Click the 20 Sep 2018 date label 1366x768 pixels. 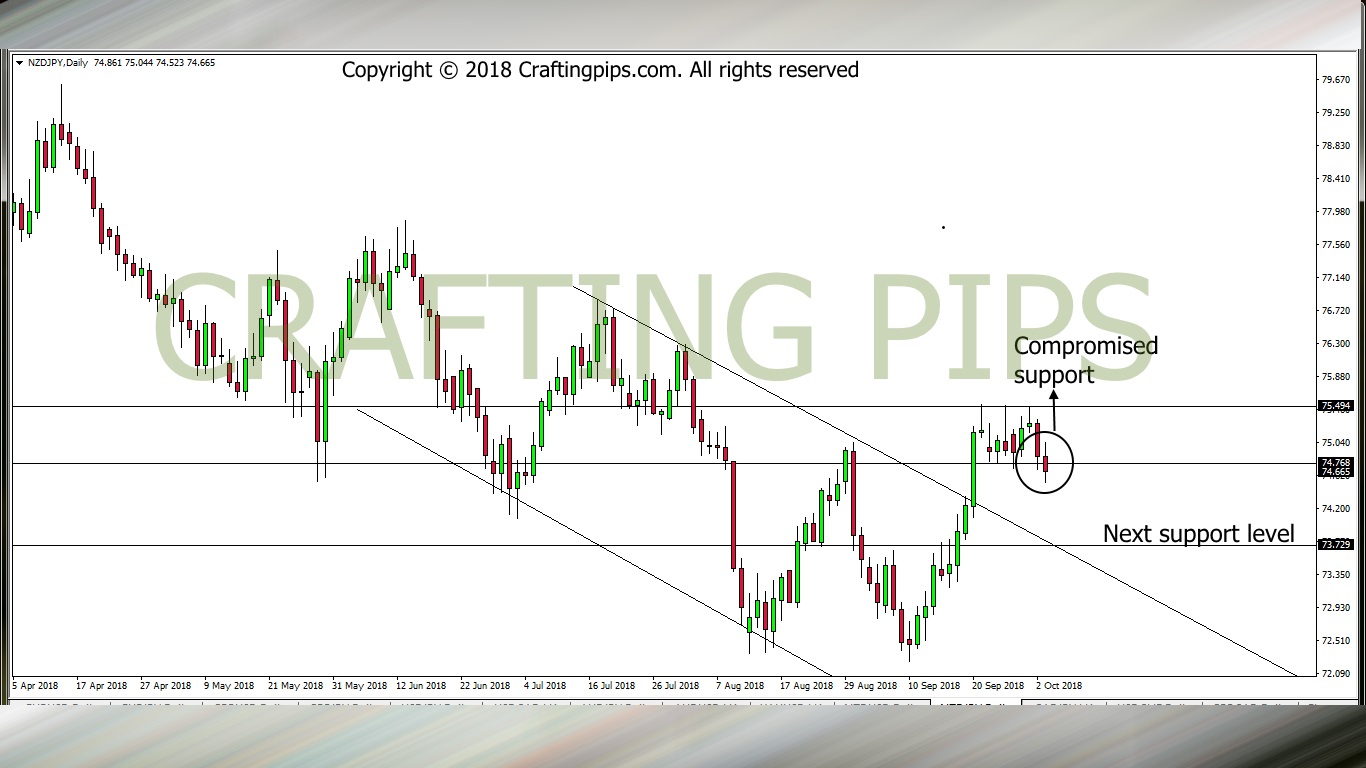click(x=998, y=686)
